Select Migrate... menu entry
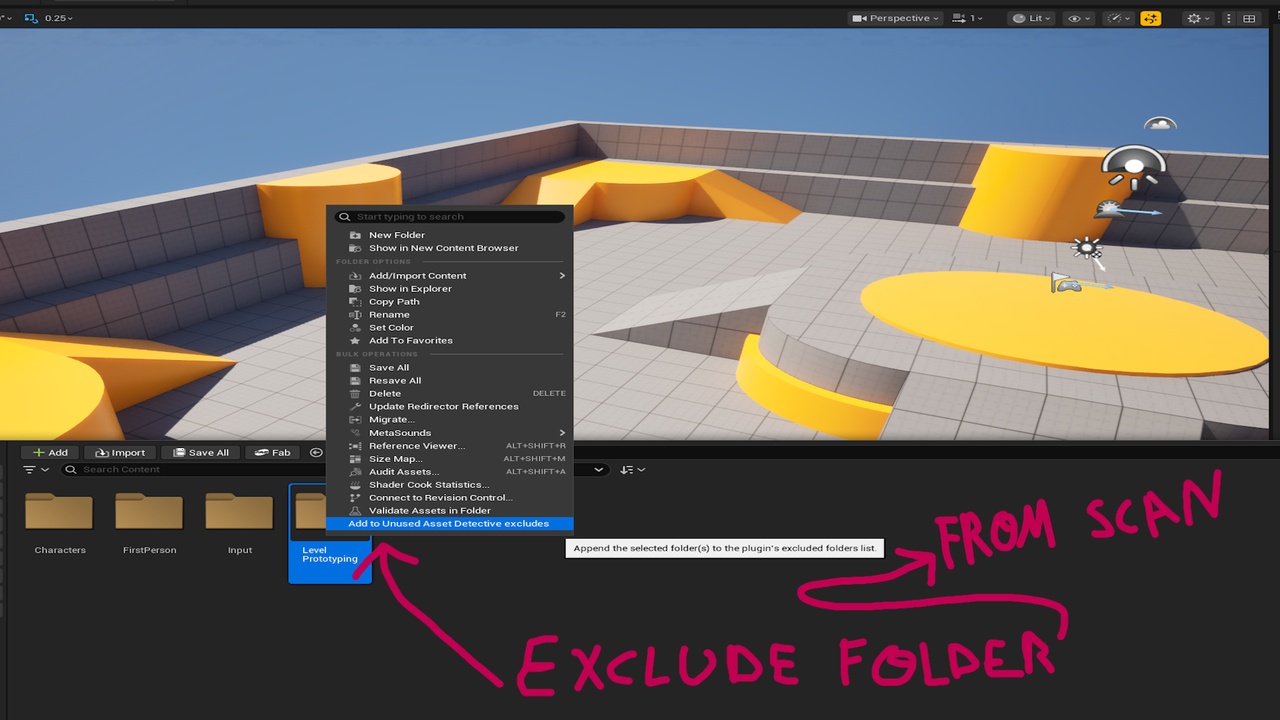The width and height of the screenshot is (1280, 720). [450, 420]
